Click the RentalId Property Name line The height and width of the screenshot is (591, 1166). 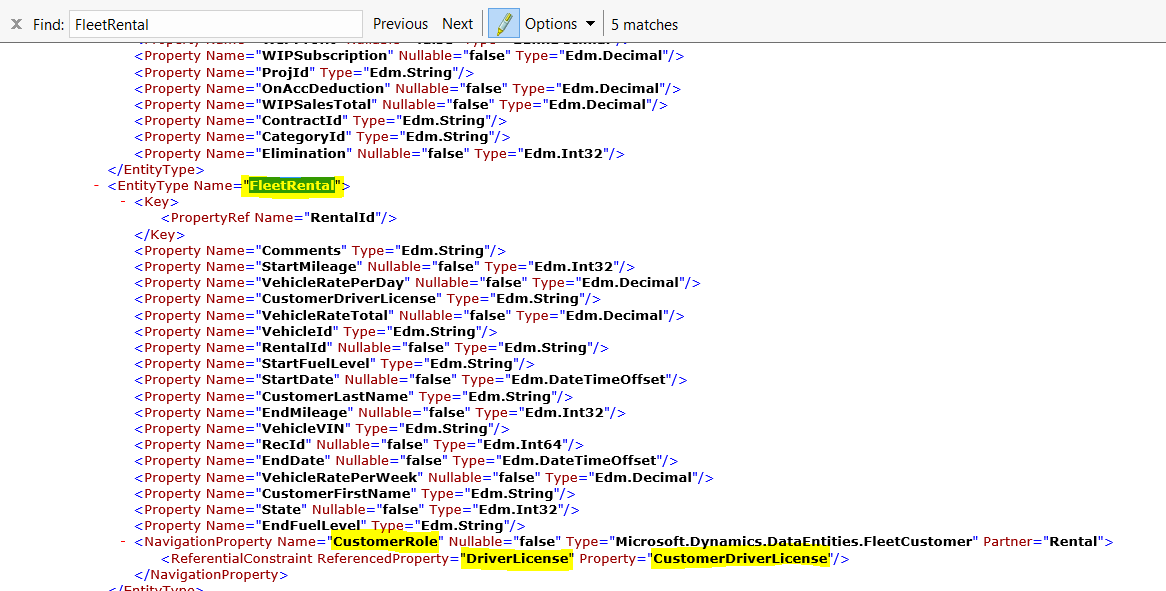371,347
